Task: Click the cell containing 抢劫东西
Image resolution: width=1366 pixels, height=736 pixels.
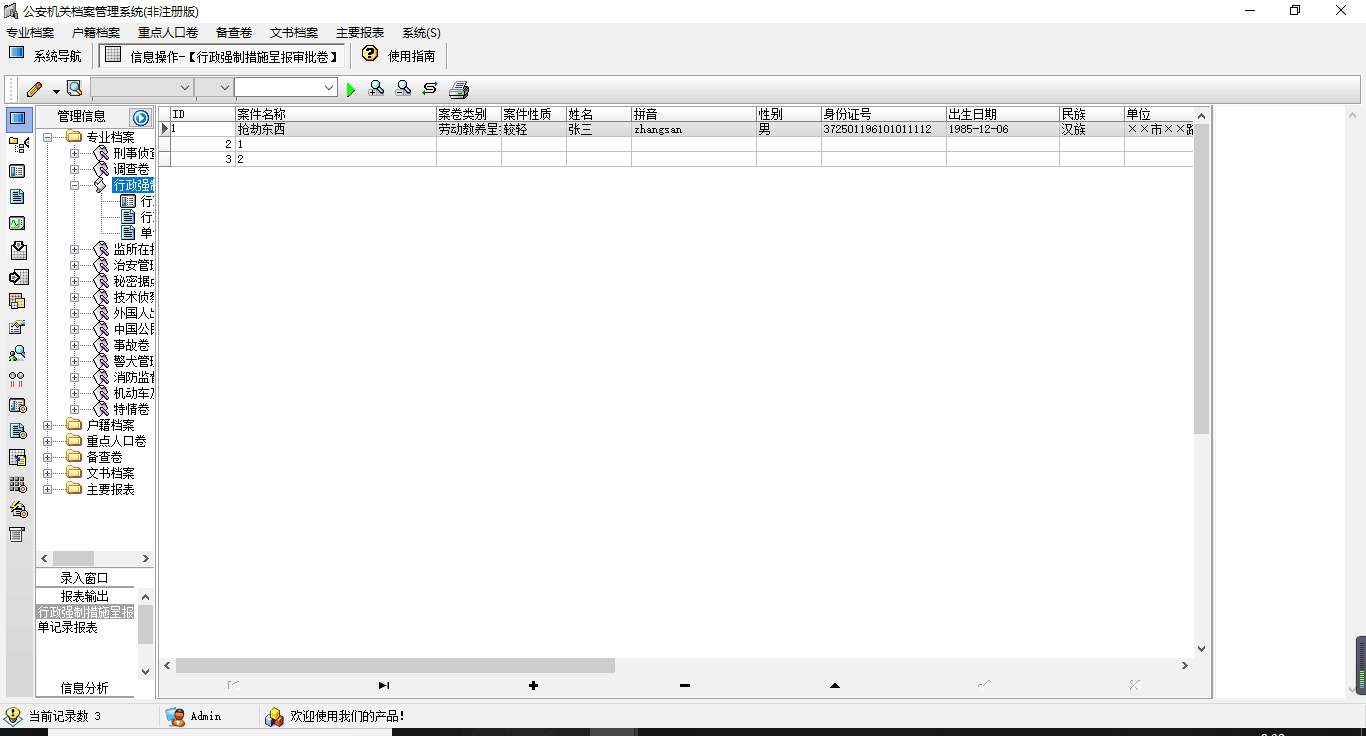Action: [x=336, y=129]
